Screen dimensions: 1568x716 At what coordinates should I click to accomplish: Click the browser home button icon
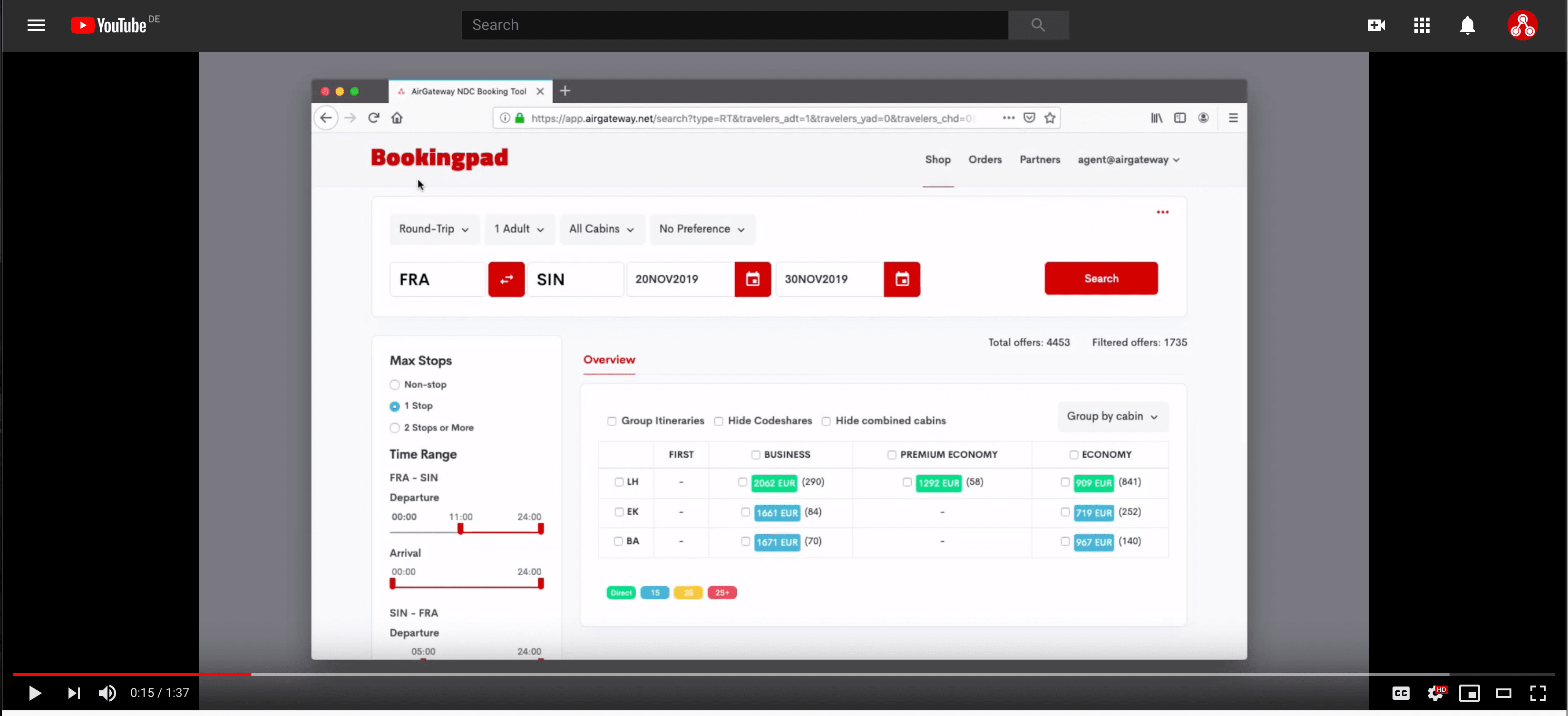click(x=396, y=118)
